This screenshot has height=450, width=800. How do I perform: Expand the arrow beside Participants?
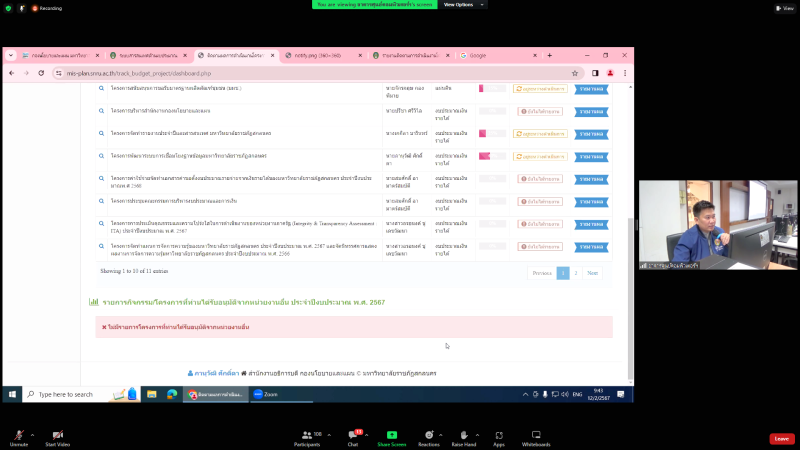[x=327, y=435]
